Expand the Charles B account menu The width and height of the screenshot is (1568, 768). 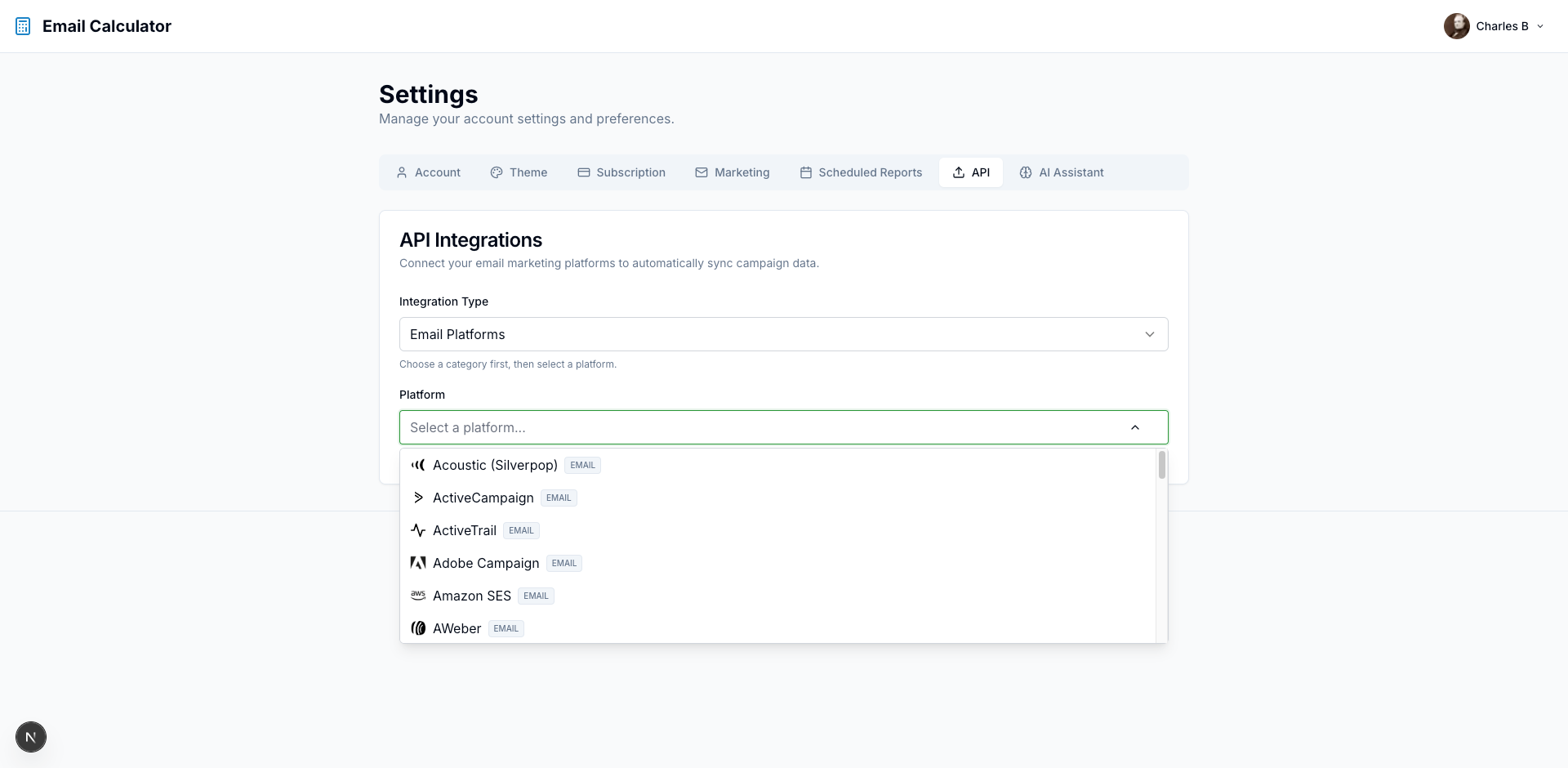click(1541, 25)
